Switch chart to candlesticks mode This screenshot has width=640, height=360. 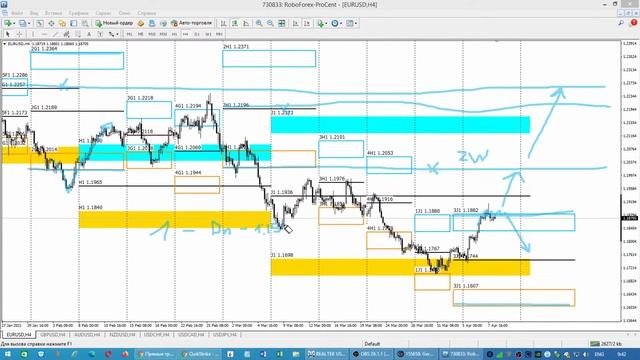click(235, 23)
